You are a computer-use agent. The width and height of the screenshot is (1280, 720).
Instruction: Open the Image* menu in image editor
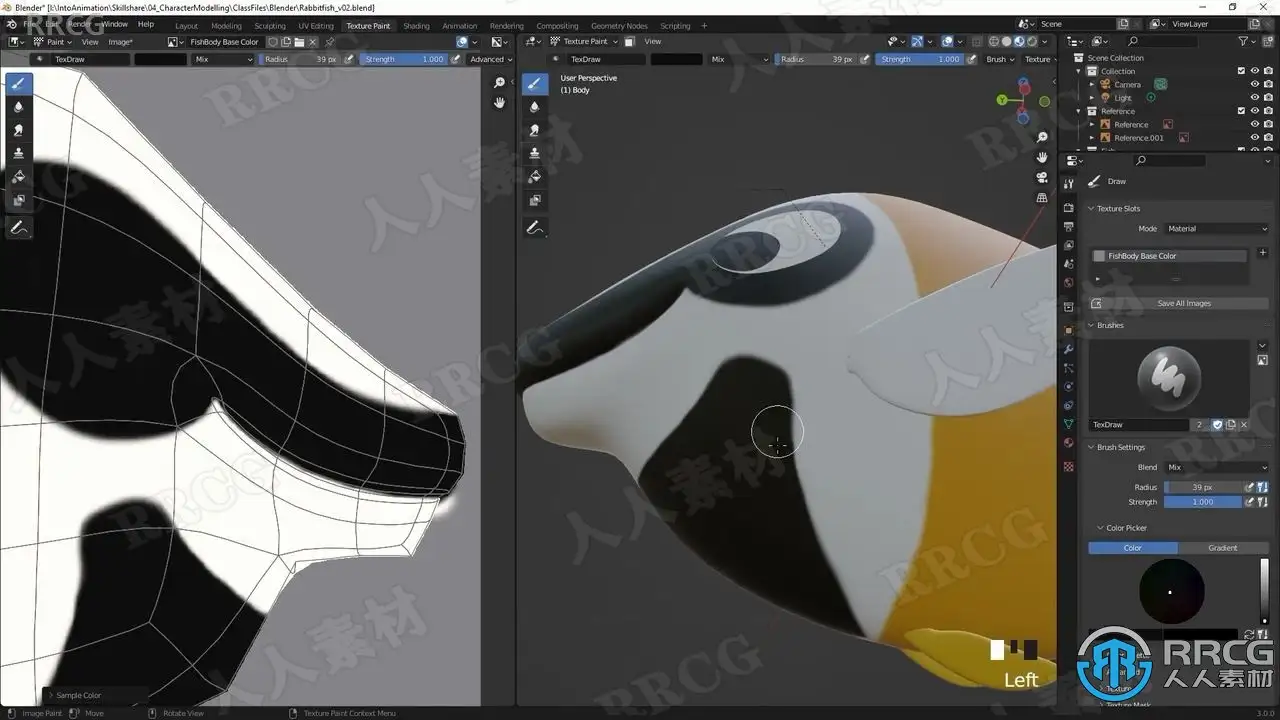point(120,42)
